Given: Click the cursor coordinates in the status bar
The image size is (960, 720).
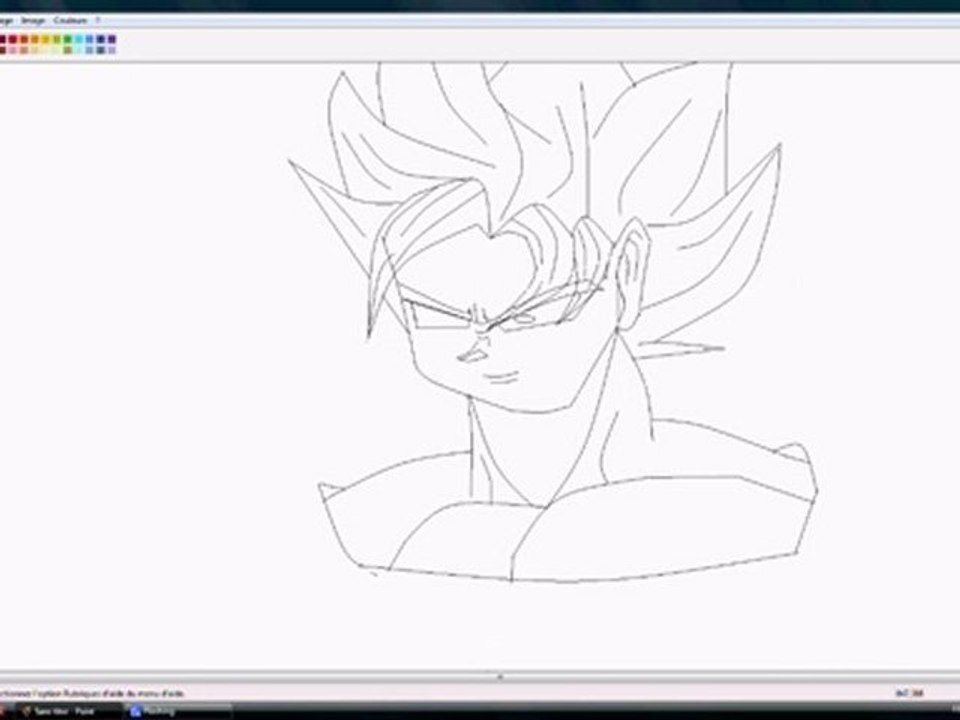Looking at the screenshot, I should [909, 694].
